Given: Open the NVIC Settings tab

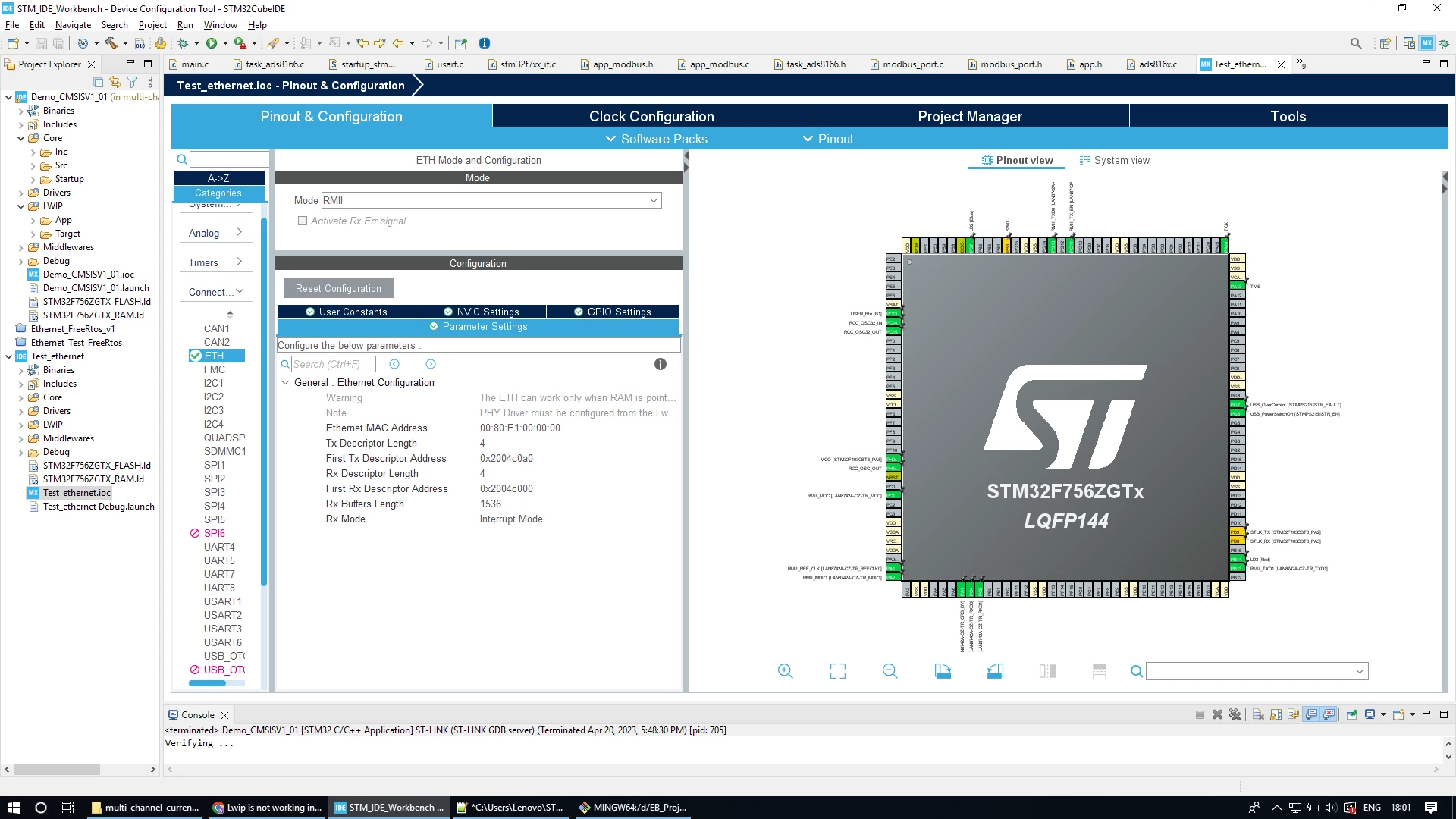Looking at the screenshot, I should 481,312.
